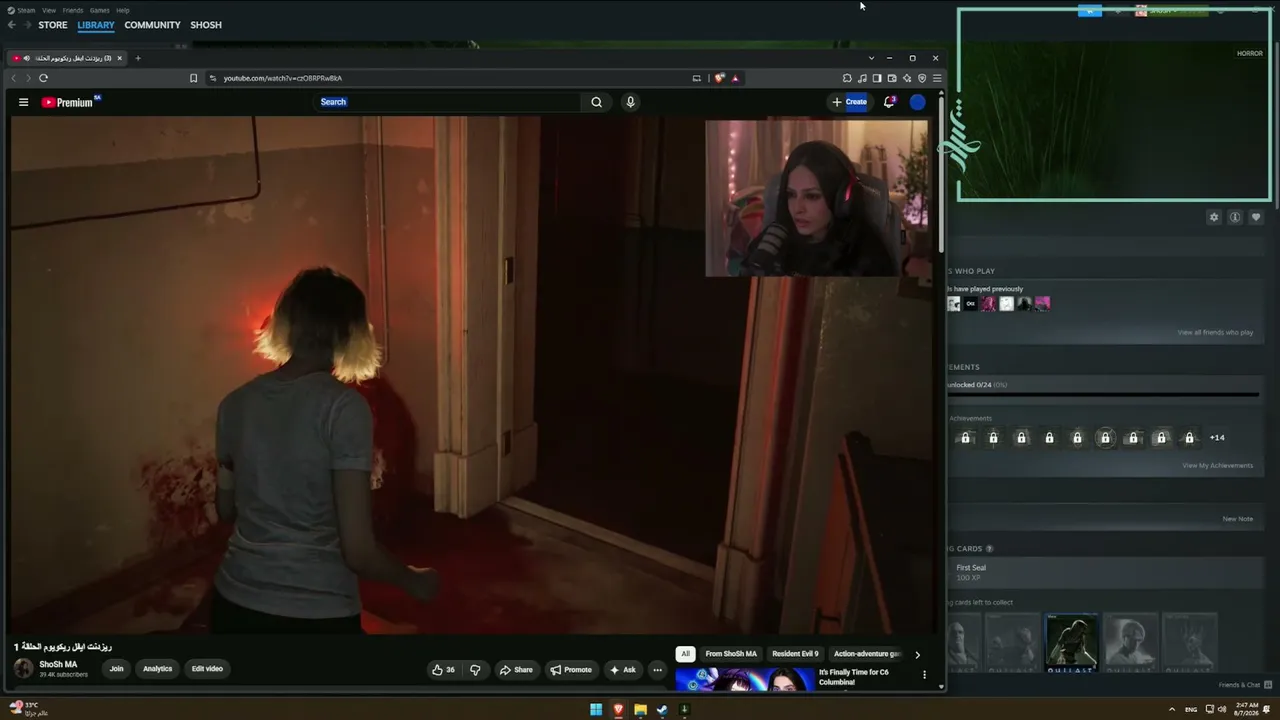This screenshot has height=720, width=1280.
Task: Open the browser extensions puzzle icon
Action: (847, 78)
